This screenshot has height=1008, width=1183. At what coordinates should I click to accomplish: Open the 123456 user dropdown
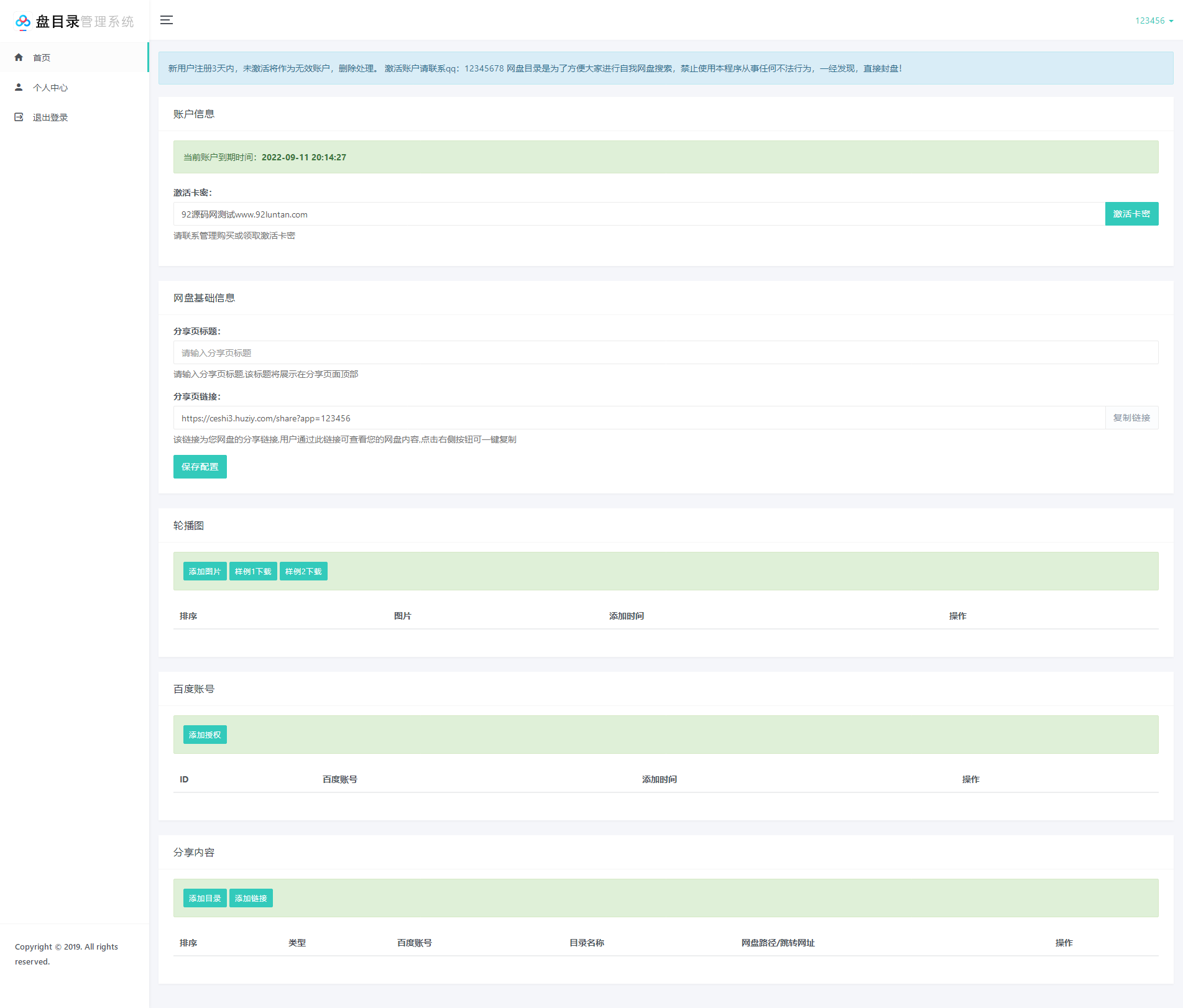1154,21
